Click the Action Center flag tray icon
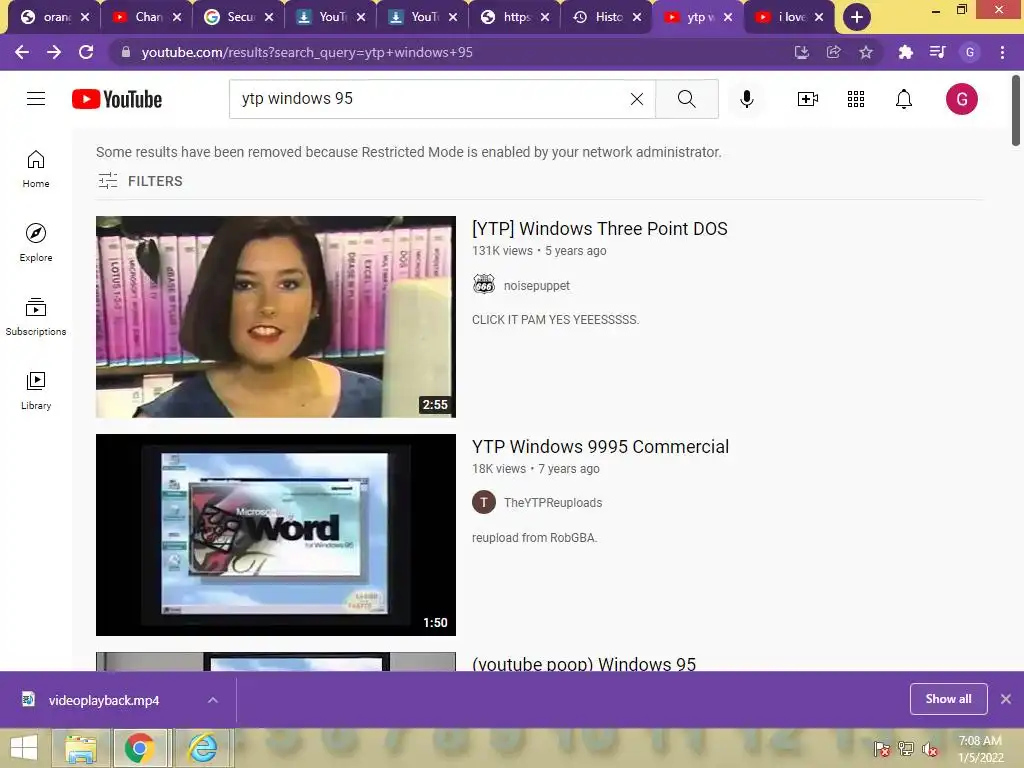This screenshot has width=1024, height=768. click(x=882, y=749)
